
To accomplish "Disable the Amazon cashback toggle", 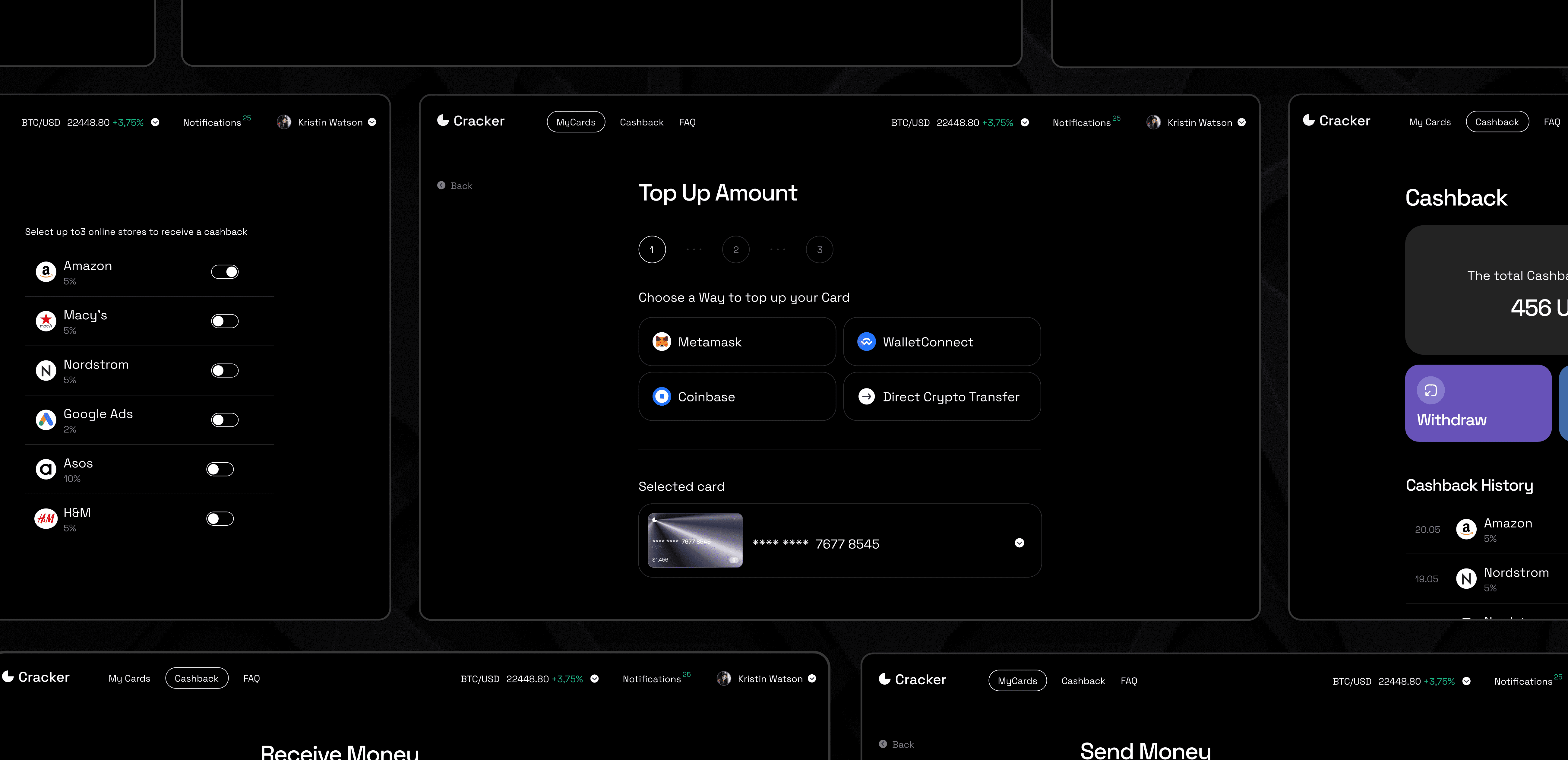I will tap(225, 272).
